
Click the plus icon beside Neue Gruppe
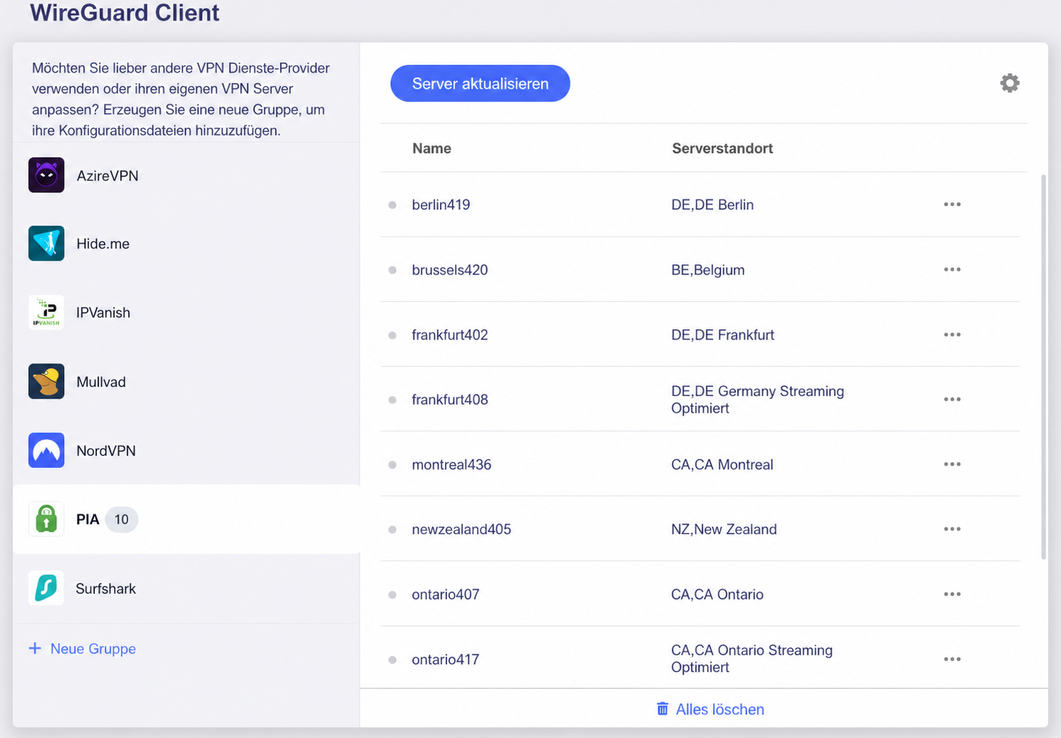click(x=35, y=648)
